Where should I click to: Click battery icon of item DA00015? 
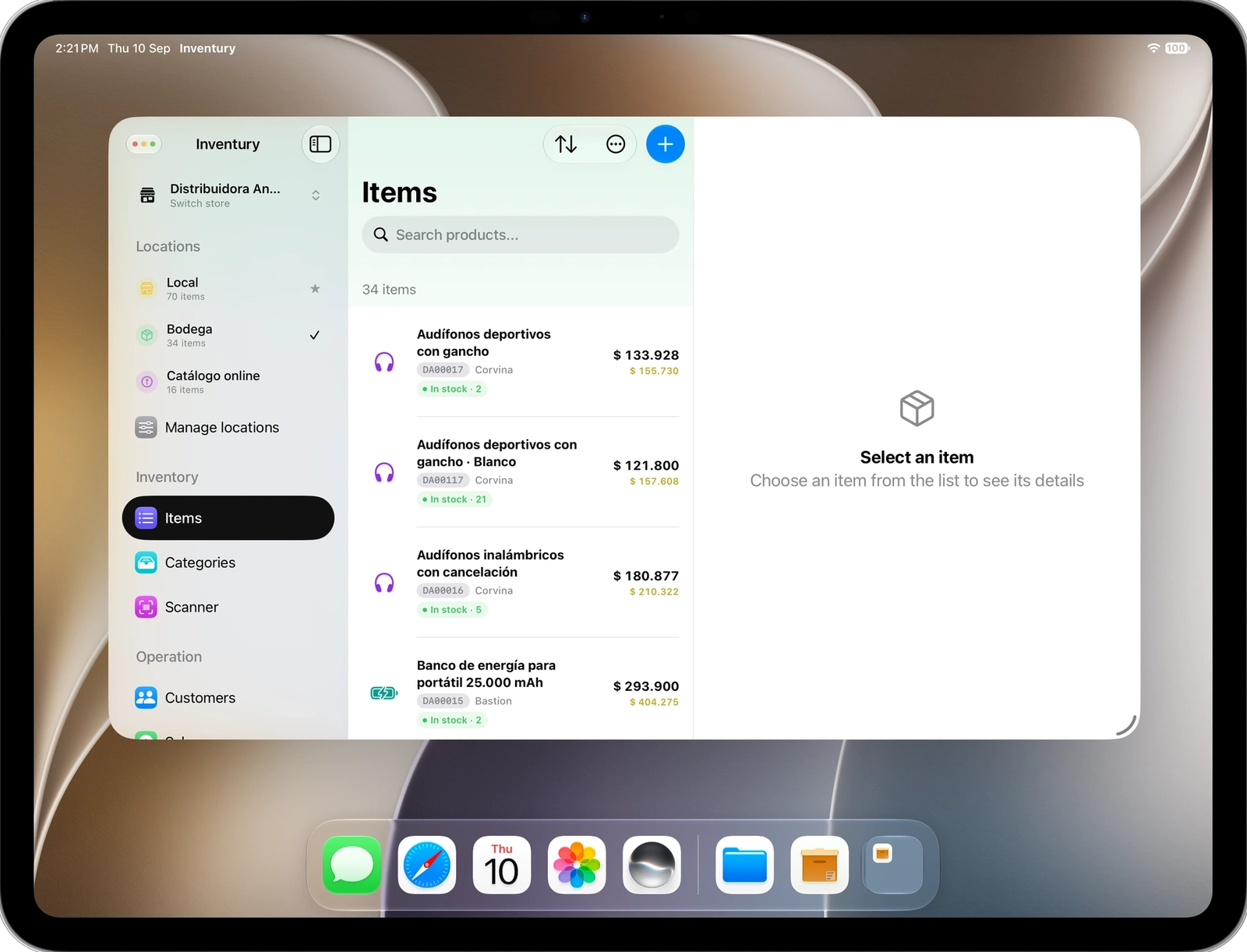(x=384, y=693)
